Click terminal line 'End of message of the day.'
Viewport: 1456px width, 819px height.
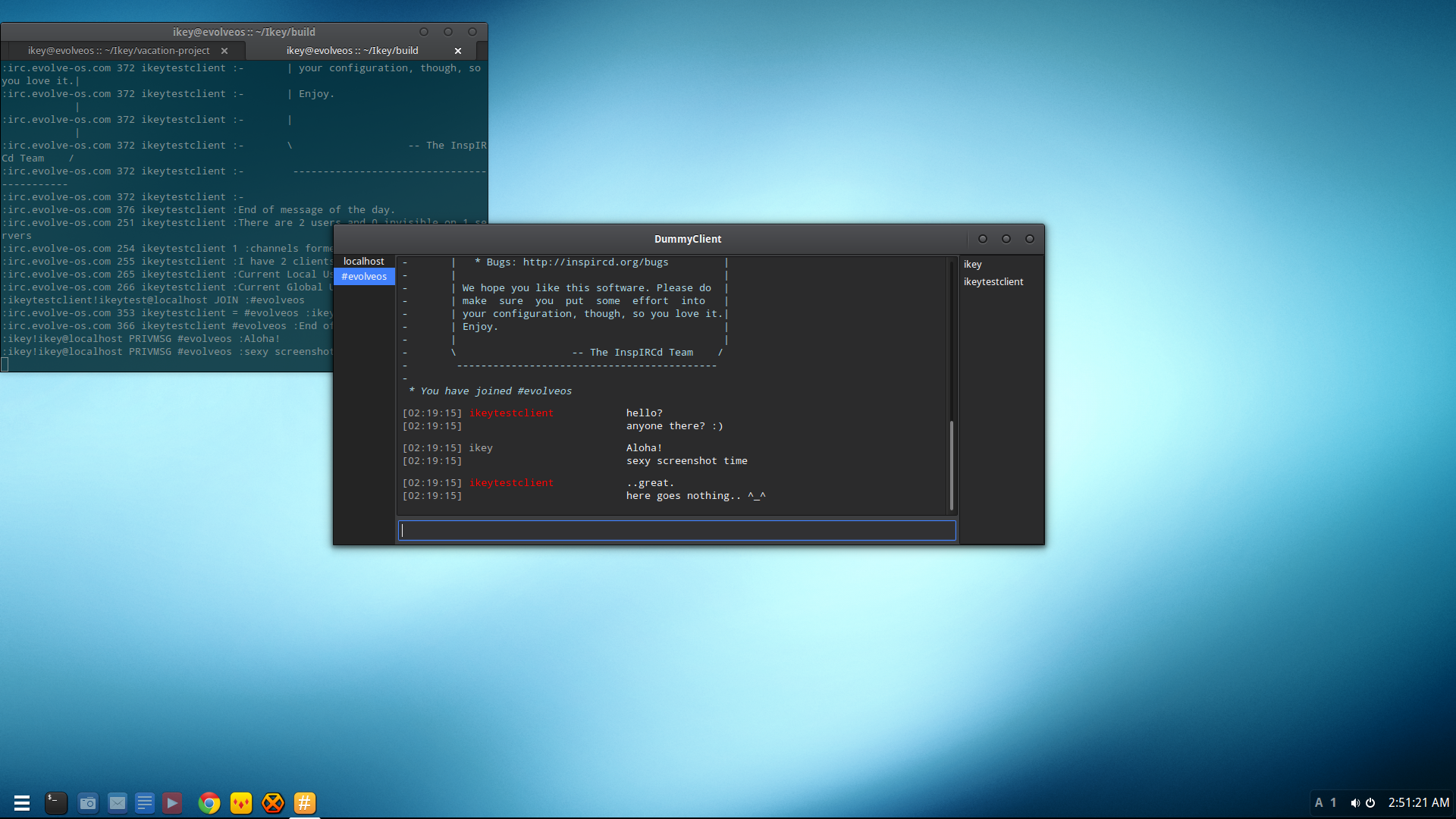(x=317, y=210)
